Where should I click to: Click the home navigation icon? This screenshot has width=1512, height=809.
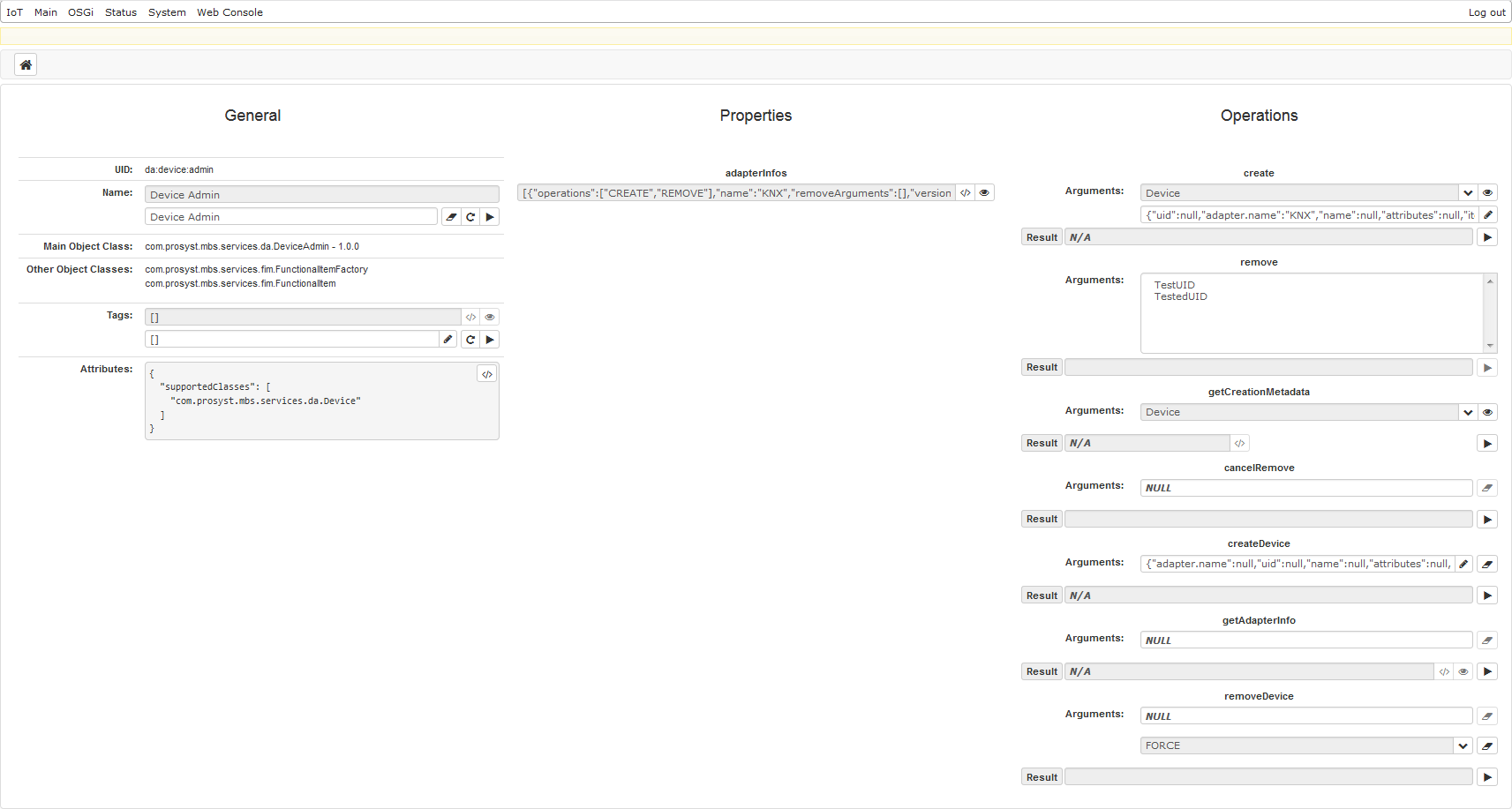pos(26,64)
